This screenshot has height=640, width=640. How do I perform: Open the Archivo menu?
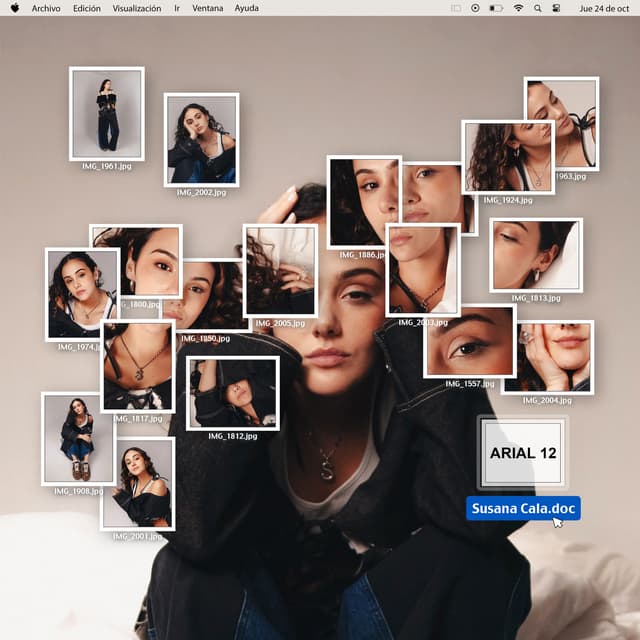[x=45, y=8]
